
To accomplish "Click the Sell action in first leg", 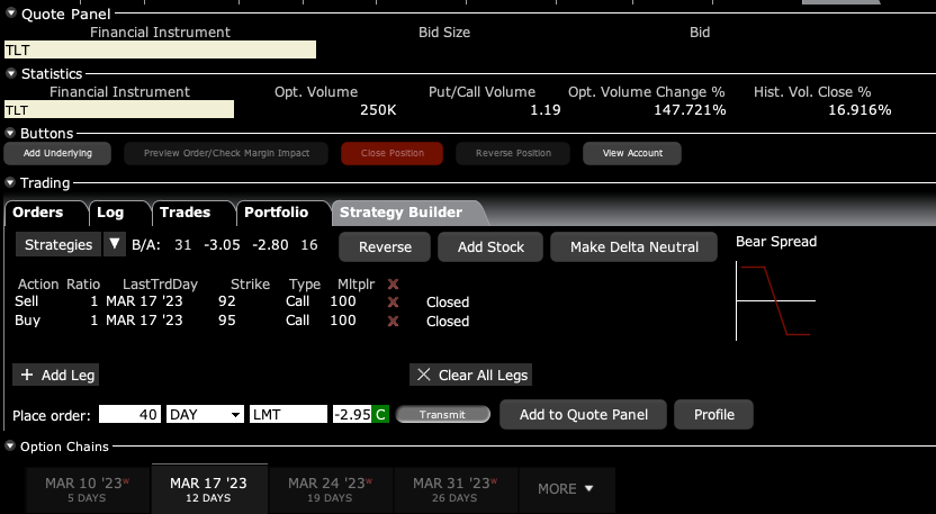I will click(27, 301).
